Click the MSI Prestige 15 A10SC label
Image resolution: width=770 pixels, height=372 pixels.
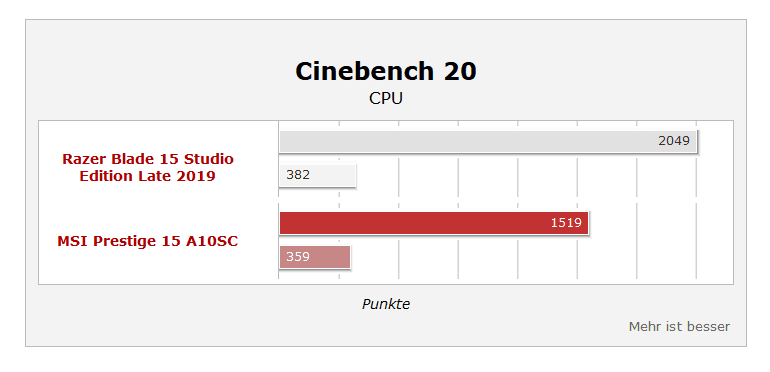[147, 241]
